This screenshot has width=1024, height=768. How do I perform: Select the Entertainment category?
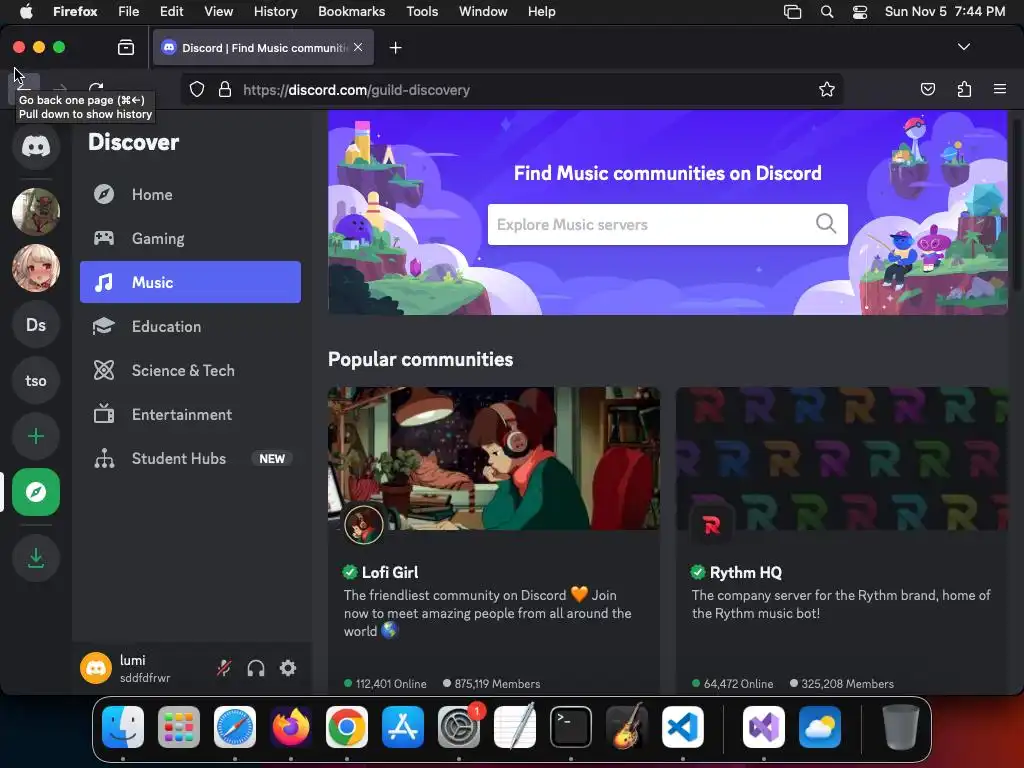tap(190, 415)
